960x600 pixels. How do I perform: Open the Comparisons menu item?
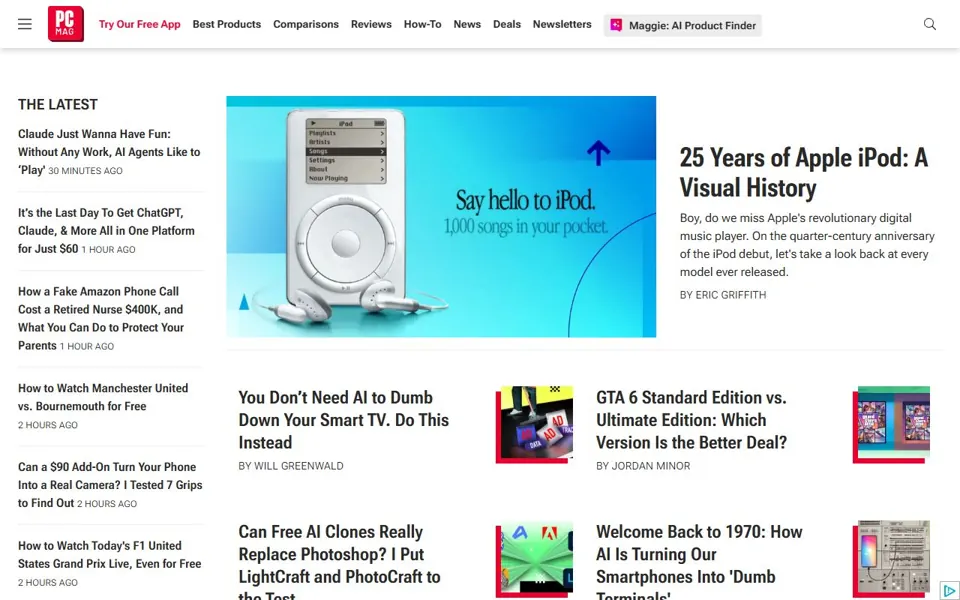pyautogui.click(x=306, y=24)
